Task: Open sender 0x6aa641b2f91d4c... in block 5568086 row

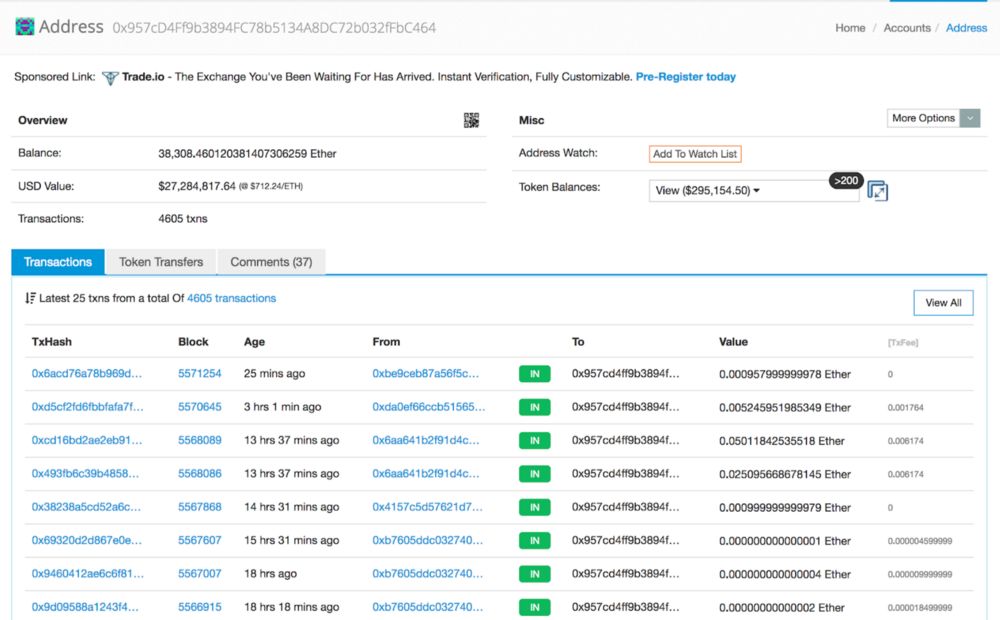Action: (425, 473)
